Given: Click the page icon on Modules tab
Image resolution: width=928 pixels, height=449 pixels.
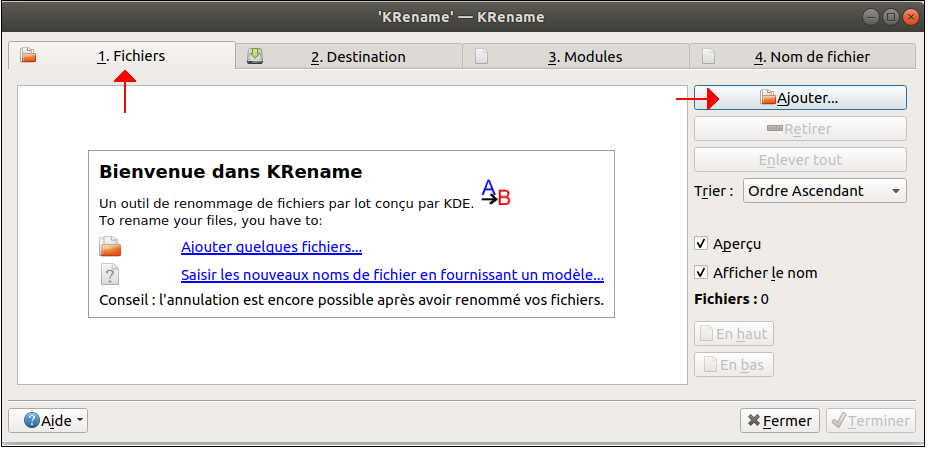Looking at the screenshot, I should pos(482,56).
